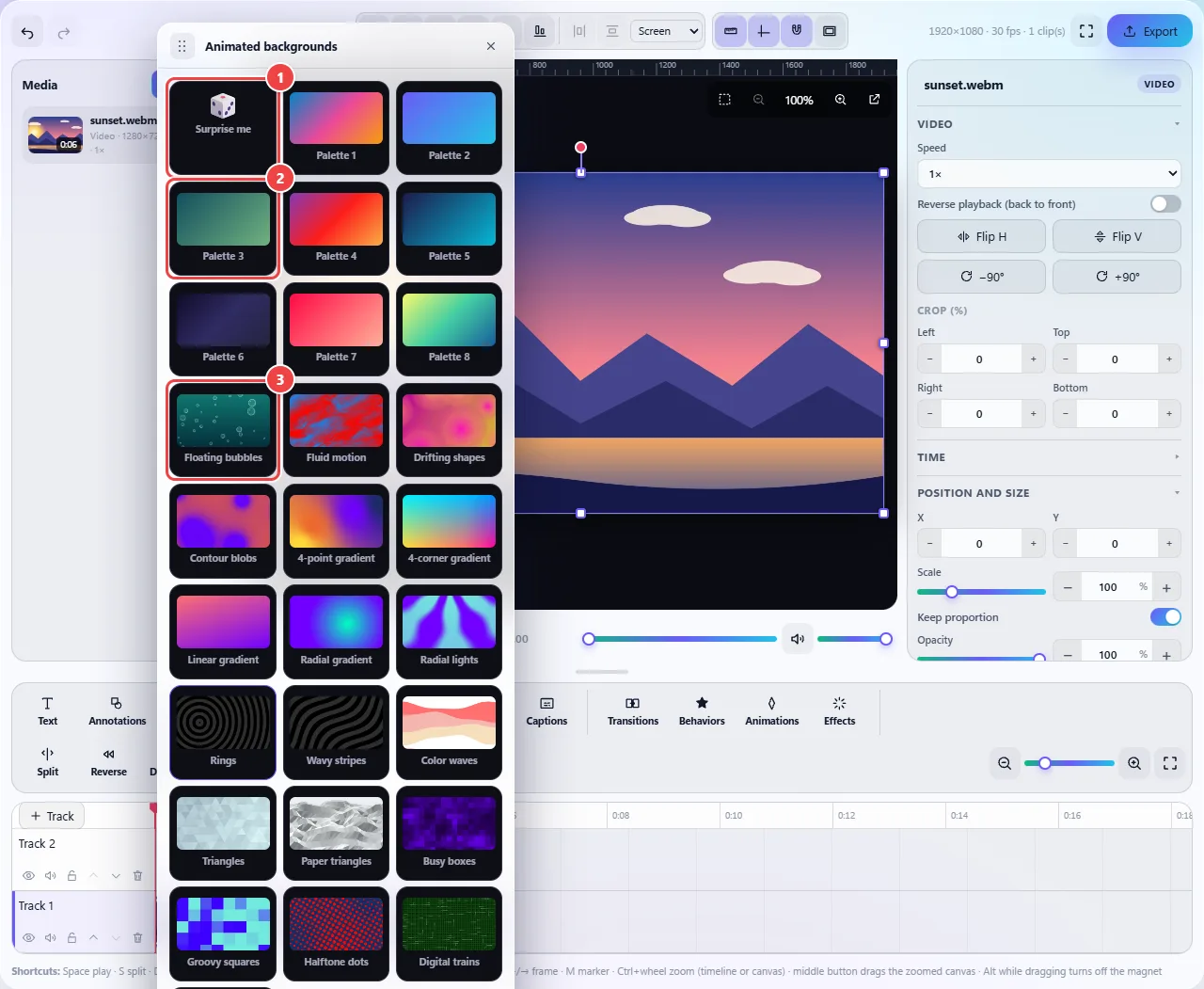Close the Animated backgrounds panel
Image resolution: width=1204 pixels, height=989 pixels.
[x=491, y=46]
